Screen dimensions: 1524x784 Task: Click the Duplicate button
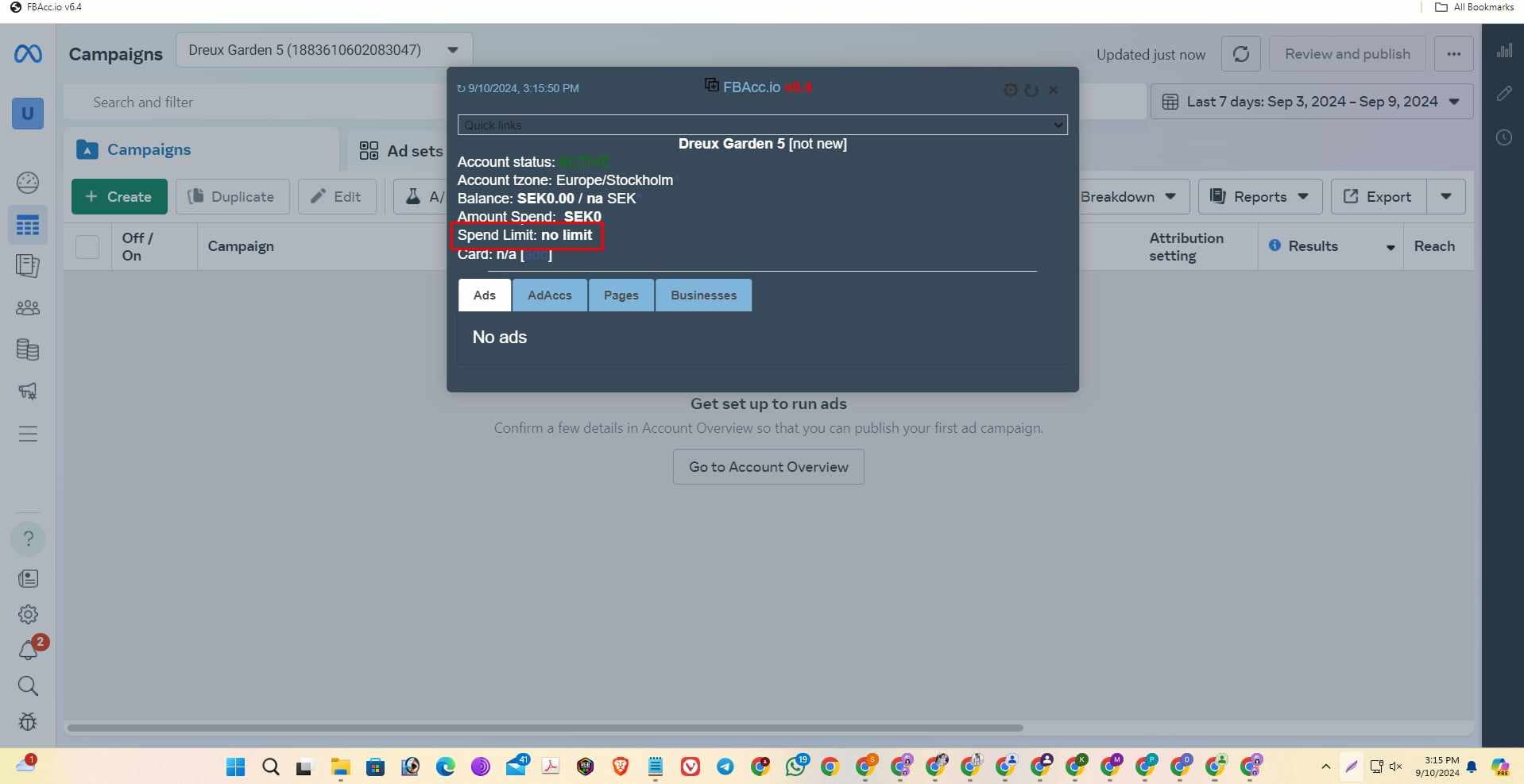tap(232, 197)
